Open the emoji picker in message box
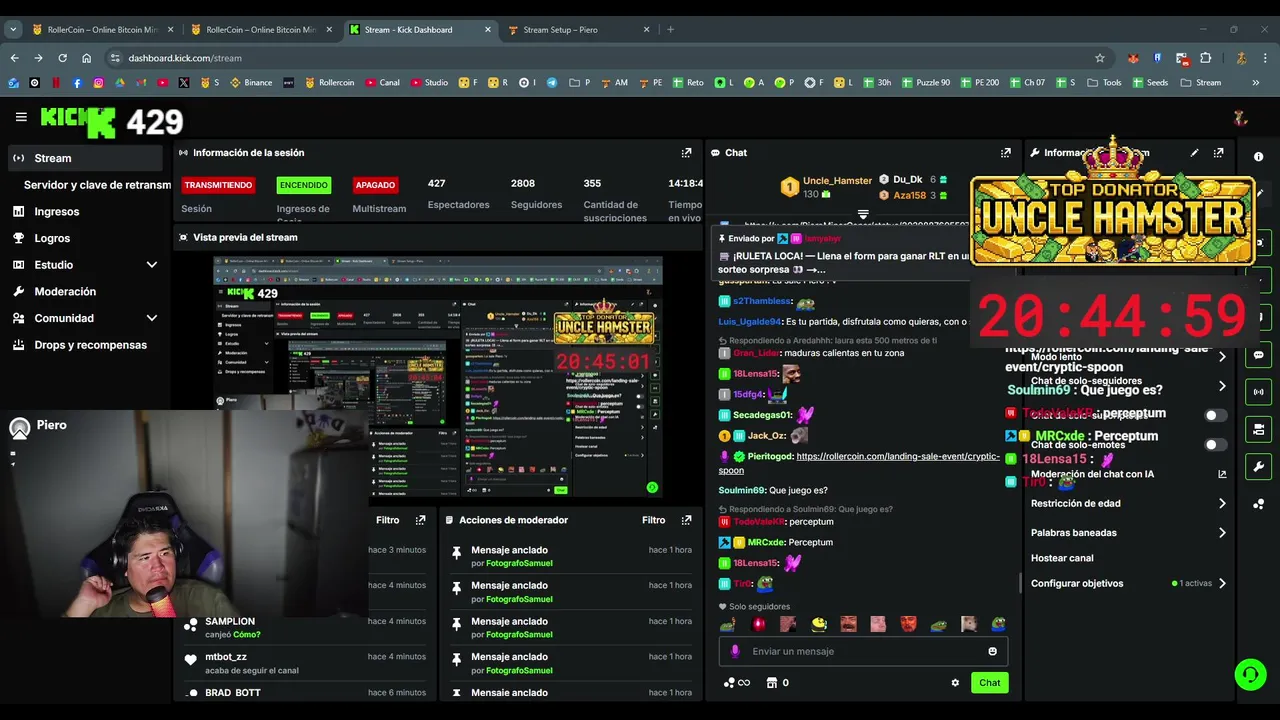 coord(992,651)
